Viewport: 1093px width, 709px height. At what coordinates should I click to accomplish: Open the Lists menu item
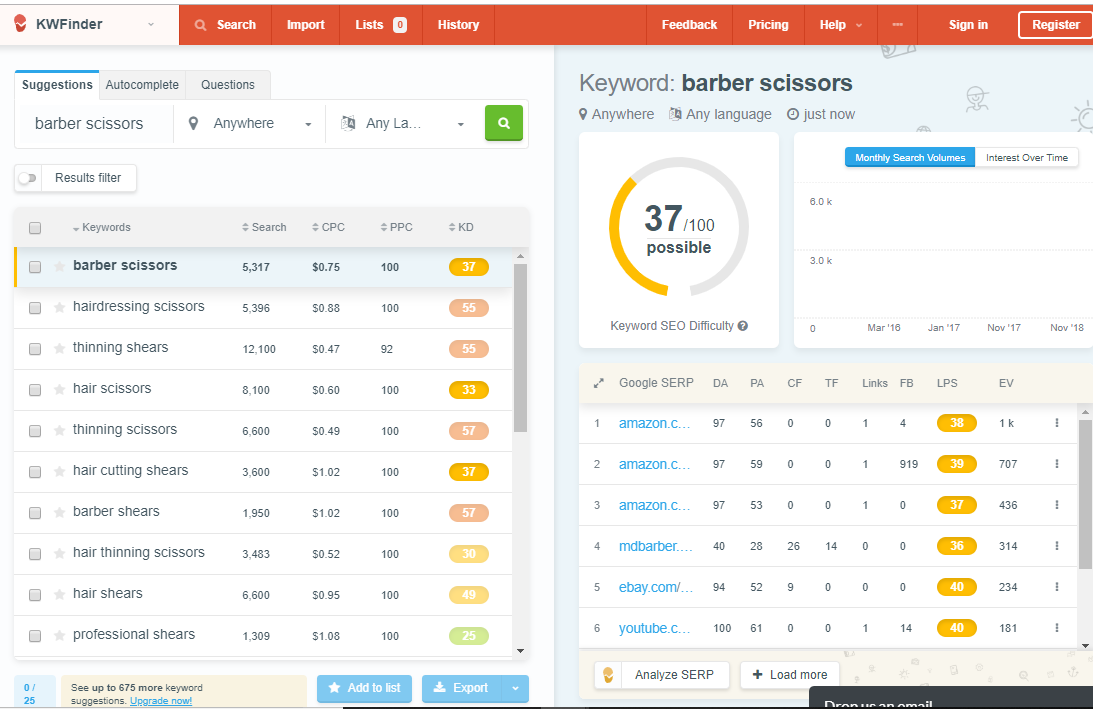380,25
